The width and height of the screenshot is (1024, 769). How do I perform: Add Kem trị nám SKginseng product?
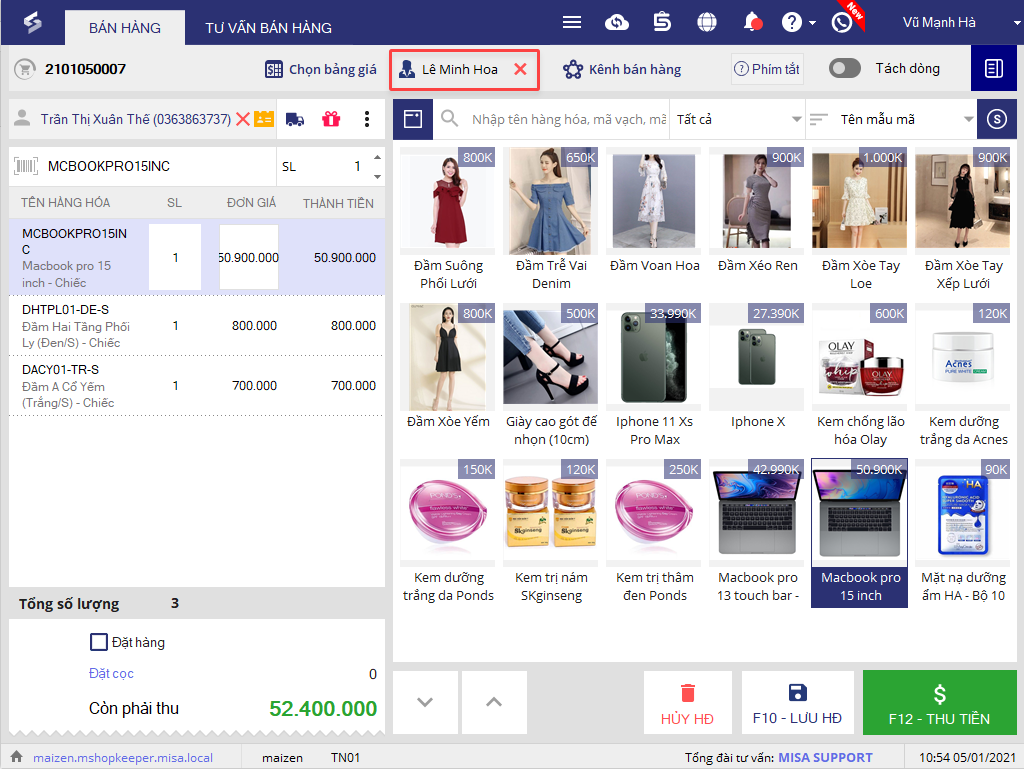[x=551, y=532]
